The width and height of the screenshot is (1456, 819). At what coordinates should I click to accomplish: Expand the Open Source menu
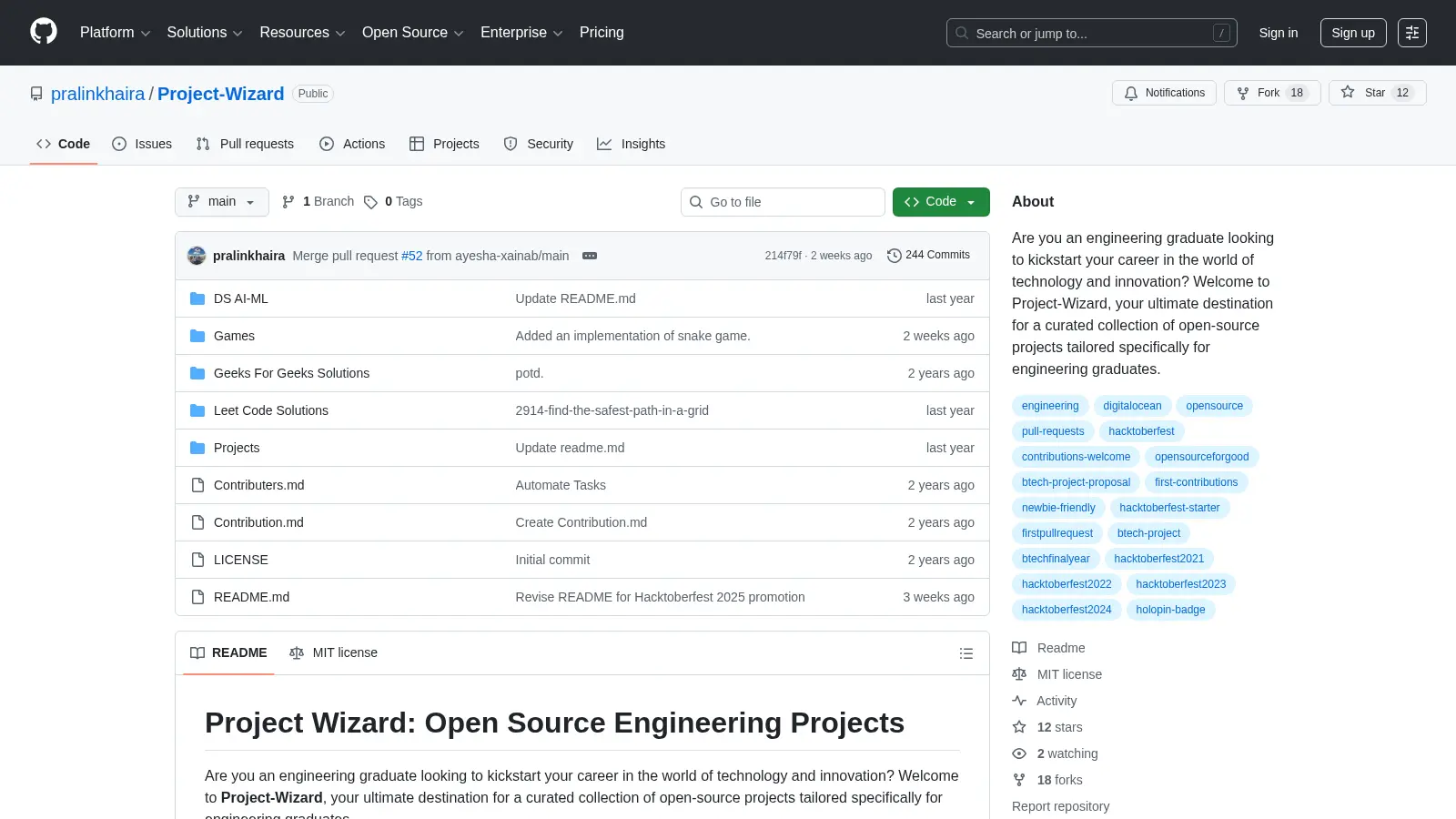coord(413,33)
